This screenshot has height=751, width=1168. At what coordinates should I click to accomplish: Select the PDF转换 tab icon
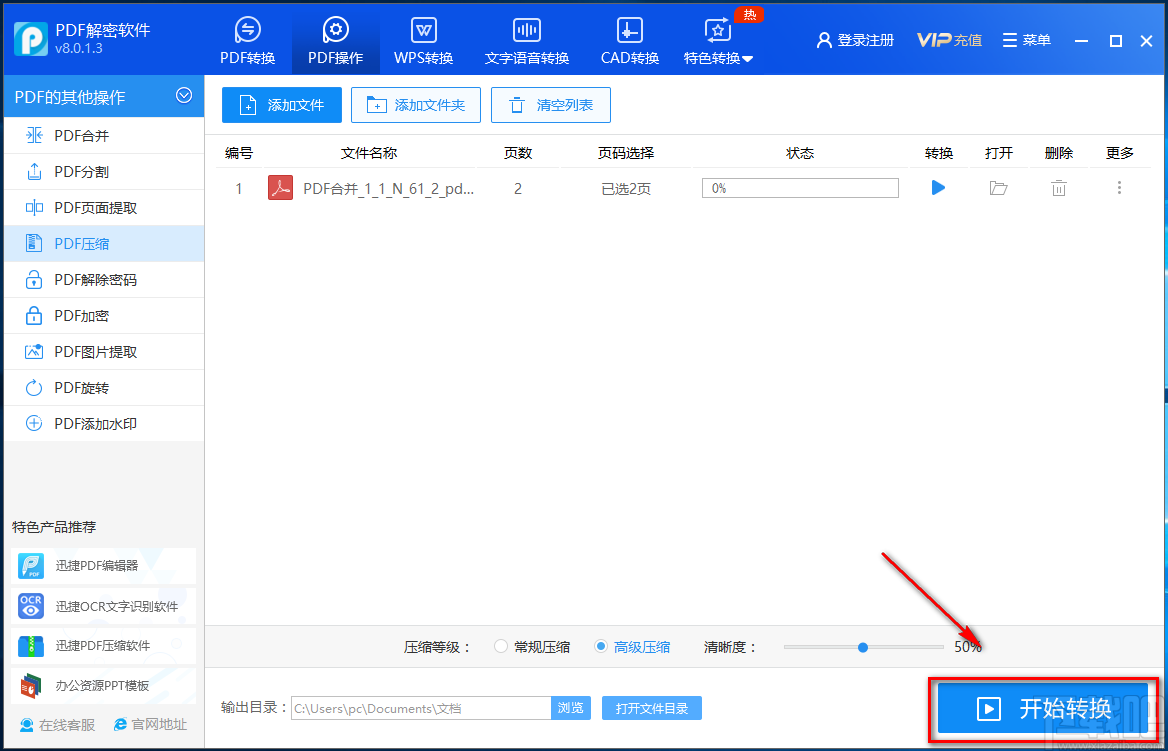point(247,29)
